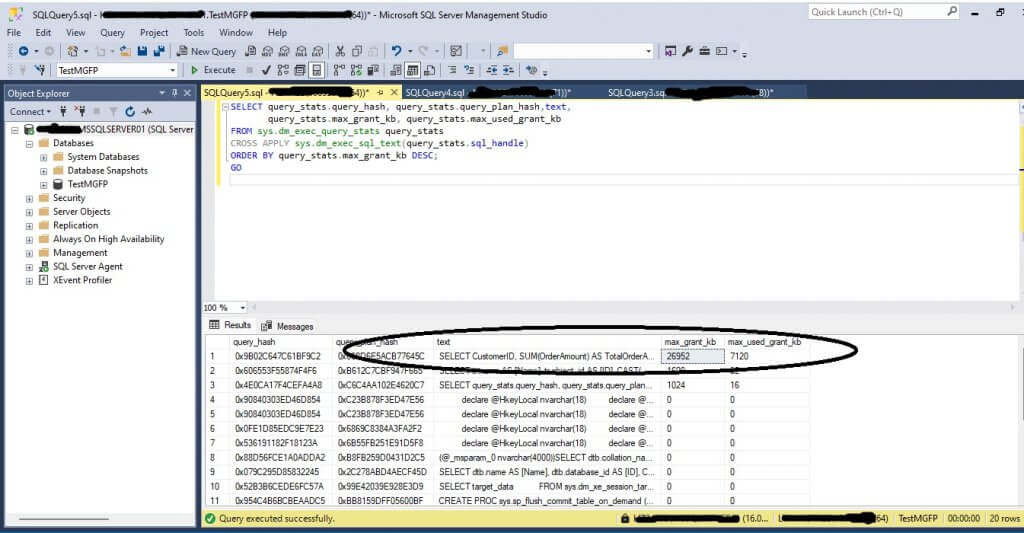Refresh the Object Explorer tree

pos(130,112)
